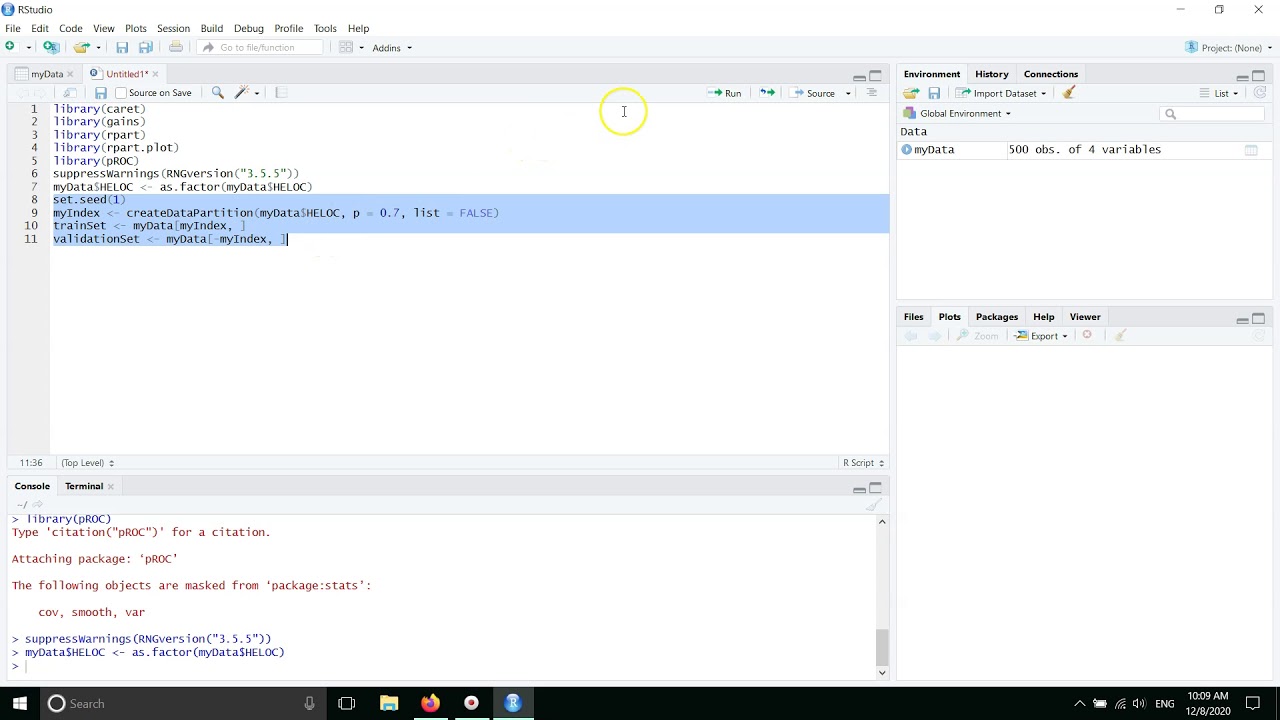Click the show in new window icon in editor
1280x720 pixels.
[x=70, y=93]
